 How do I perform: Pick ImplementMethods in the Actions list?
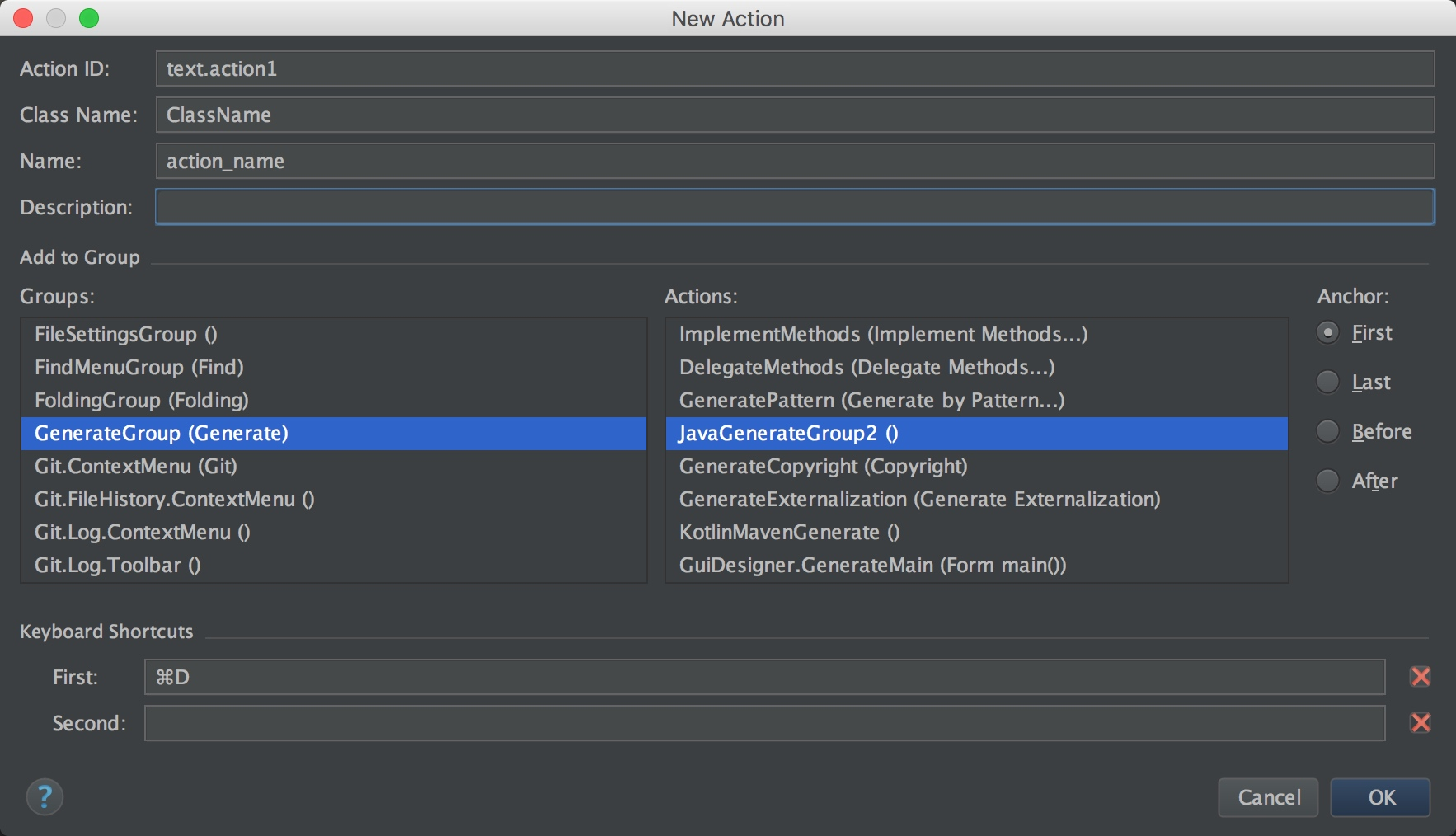(x=883, y=334)
